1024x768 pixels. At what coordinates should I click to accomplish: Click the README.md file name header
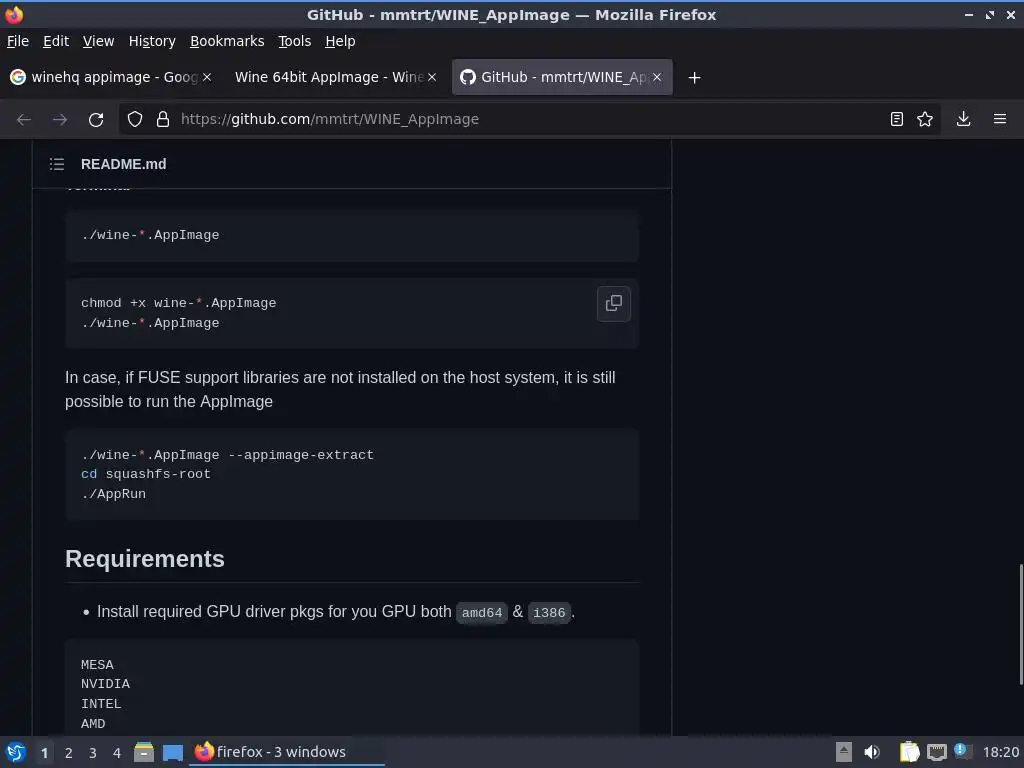coord(123,164)
